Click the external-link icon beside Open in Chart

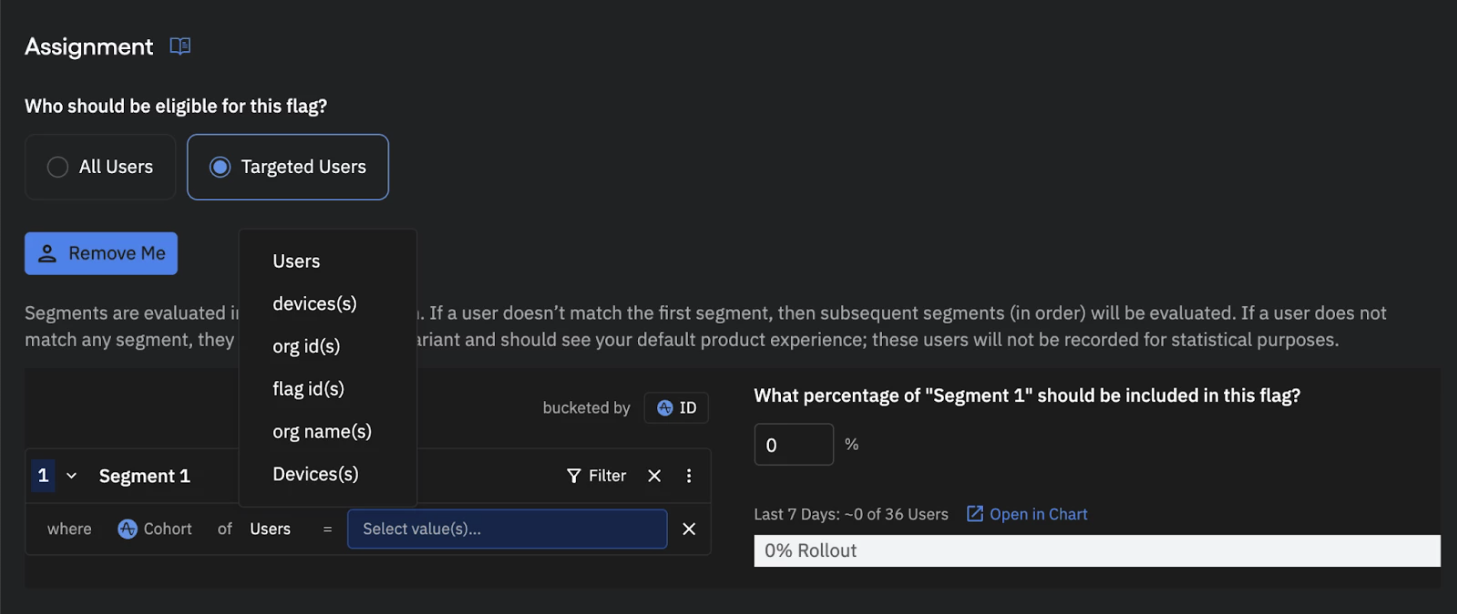pyautogui.click(x=973, y=513)
